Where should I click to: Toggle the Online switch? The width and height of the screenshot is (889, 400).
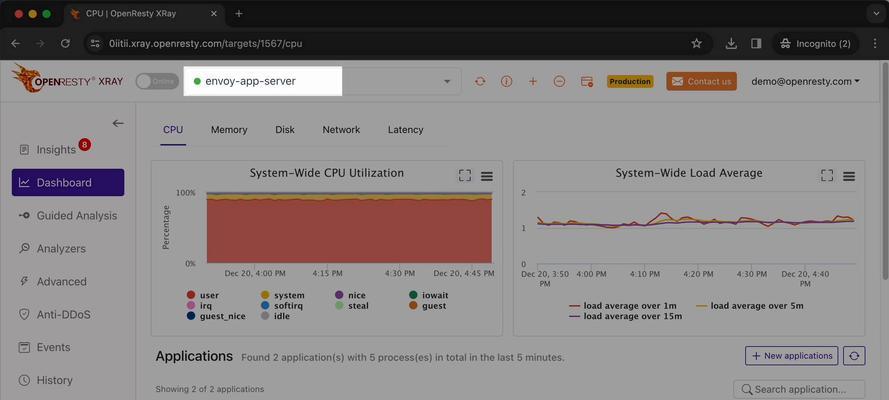click(x=156, y=81)
